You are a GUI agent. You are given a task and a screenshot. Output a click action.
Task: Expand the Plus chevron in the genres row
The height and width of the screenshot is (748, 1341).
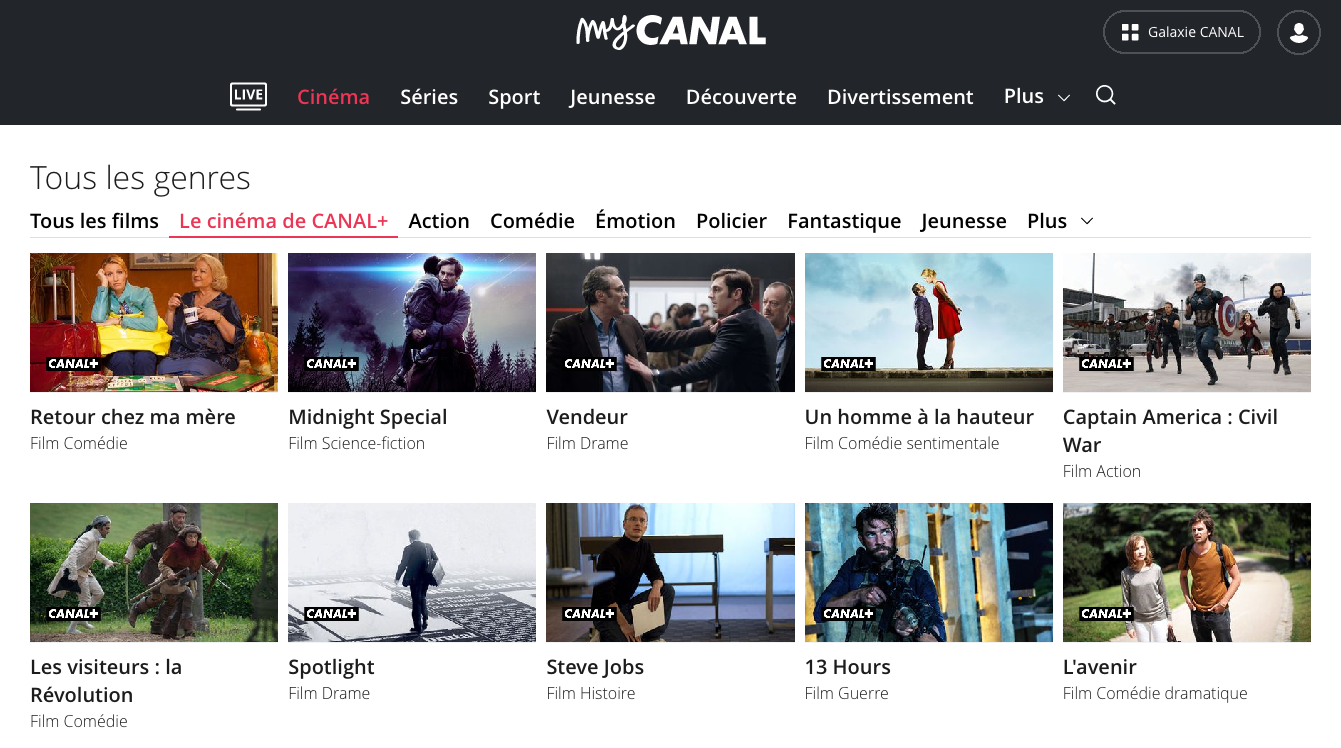(x=1087, y=221)
